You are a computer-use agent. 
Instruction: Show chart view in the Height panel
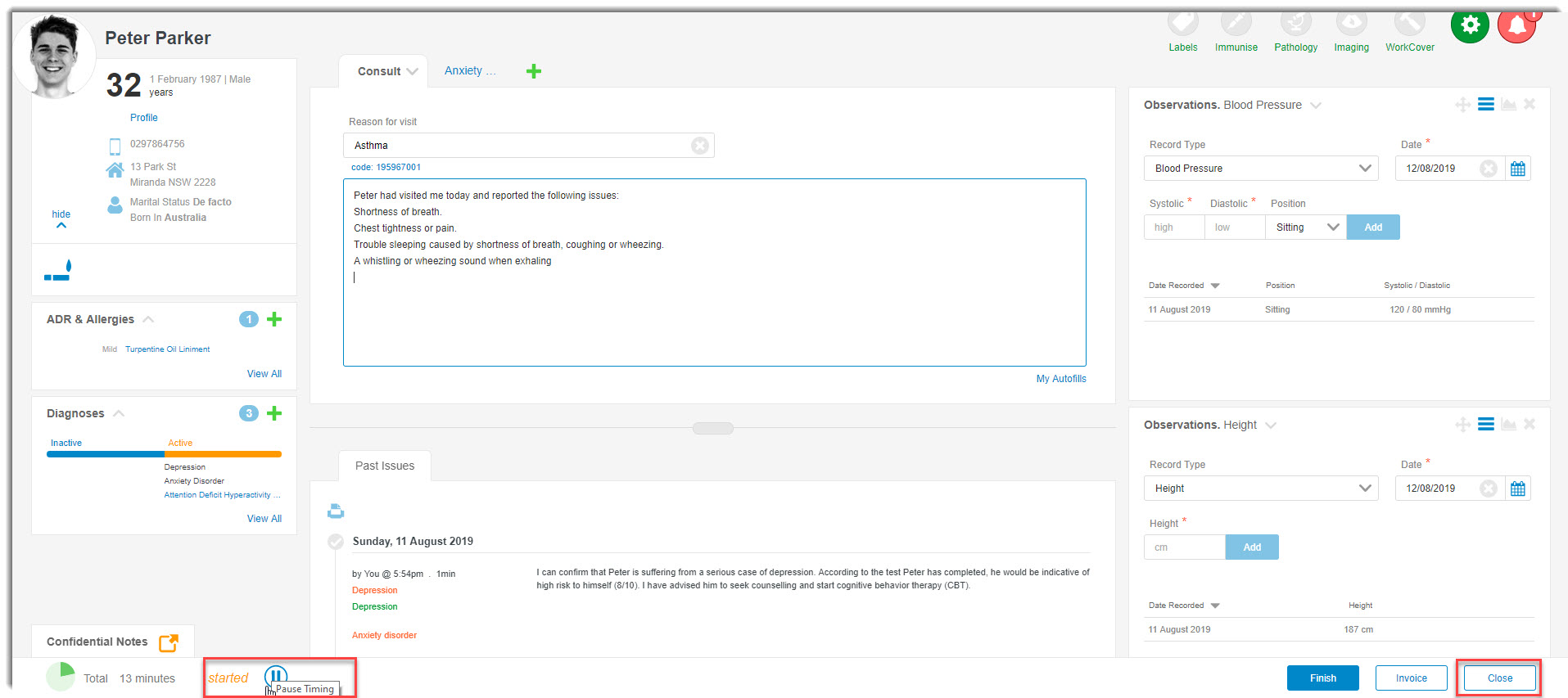point(1508,425)
